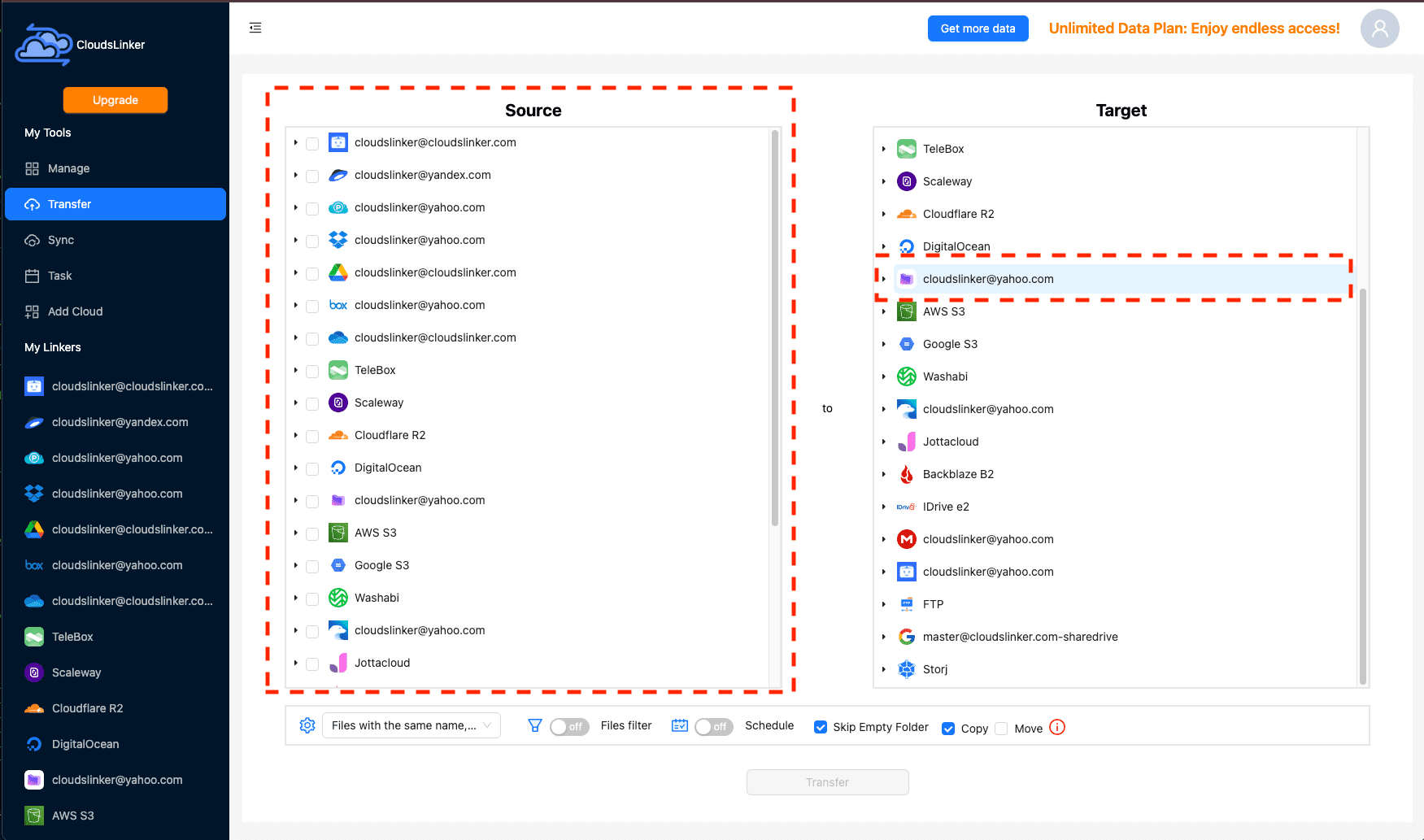Open the Transfer menu item
1424x840 pixels.
click(x=115, y=204)
